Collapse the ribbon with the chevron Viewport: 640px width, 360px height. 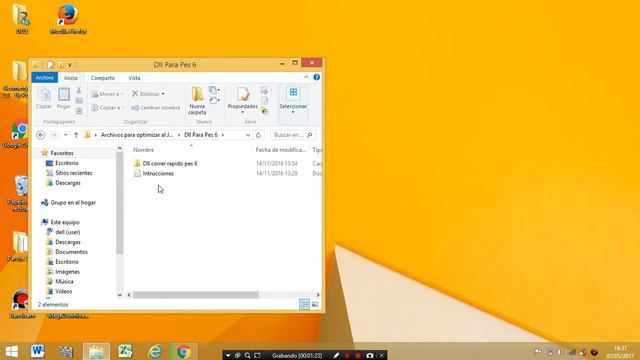pos(306,77)
